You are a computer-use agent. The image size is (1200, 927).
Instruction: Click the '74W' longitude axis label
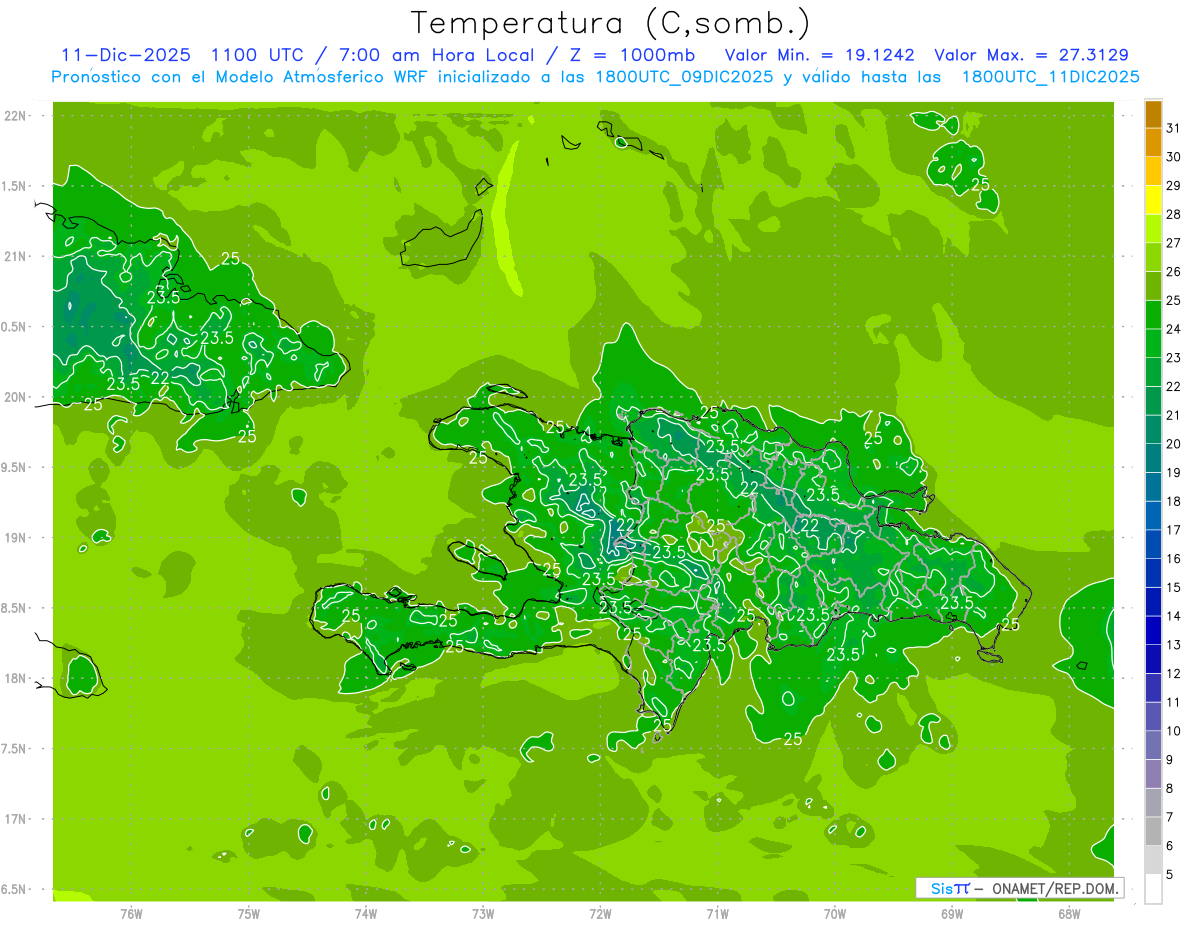[x=366, y=914]
